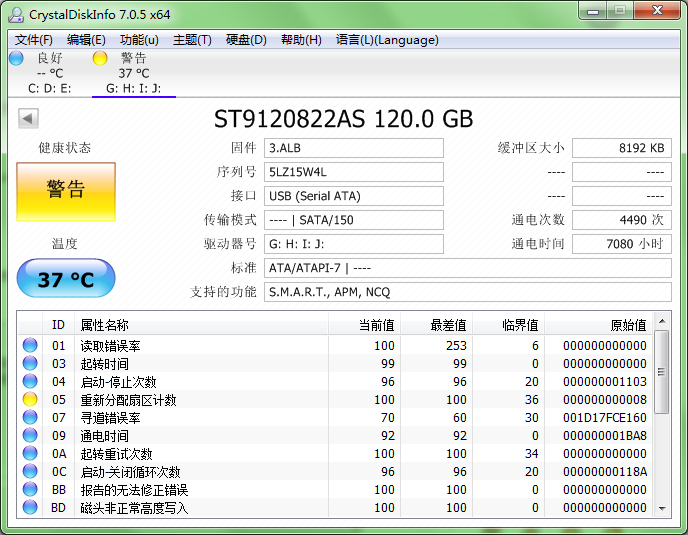688x535 pixels.
Task: Click the blue status icon for ID 0A
Action: click(30, 453)
